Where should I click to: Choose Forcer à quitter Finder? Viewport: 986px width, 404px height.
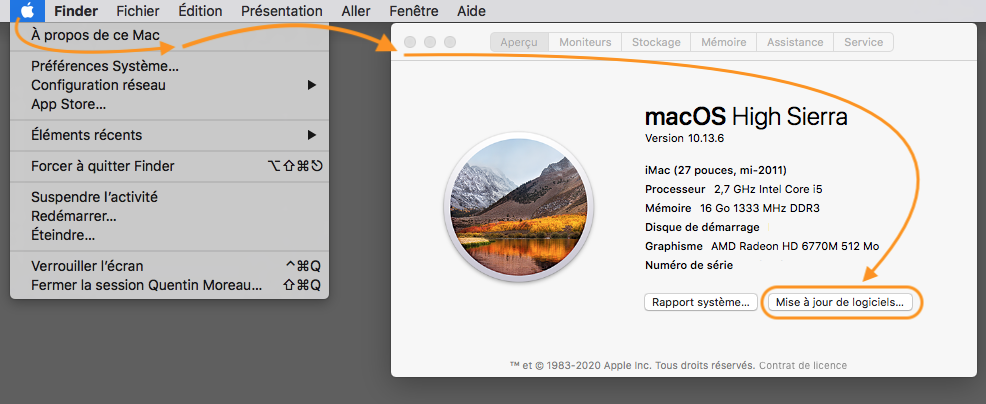click(x=103, y=166)
